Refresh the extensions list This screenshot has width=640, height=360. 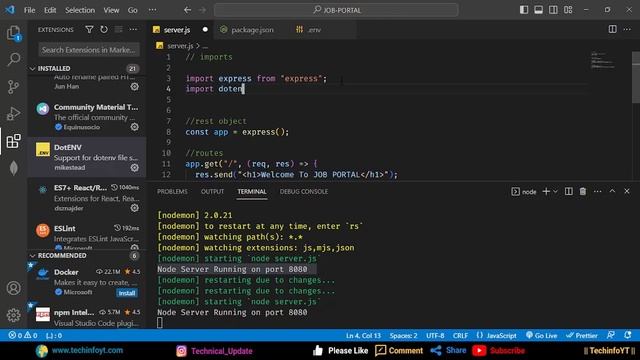click(x=104, y=29)
